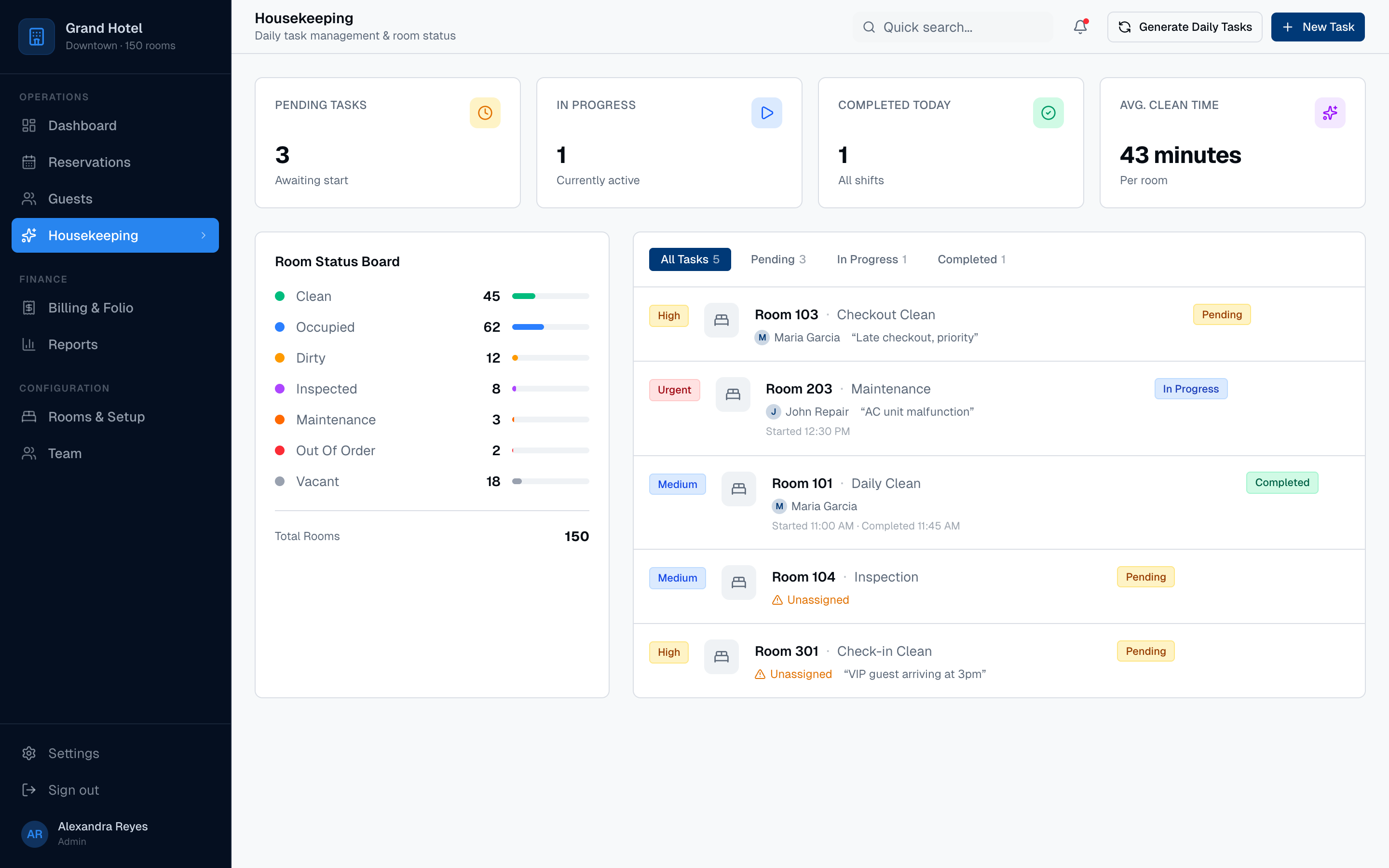This screenshot has height=868, width=1389.
Task: Click the "Late checkout, priority" note
Action: pyautogui.click(x=915, y=338)
